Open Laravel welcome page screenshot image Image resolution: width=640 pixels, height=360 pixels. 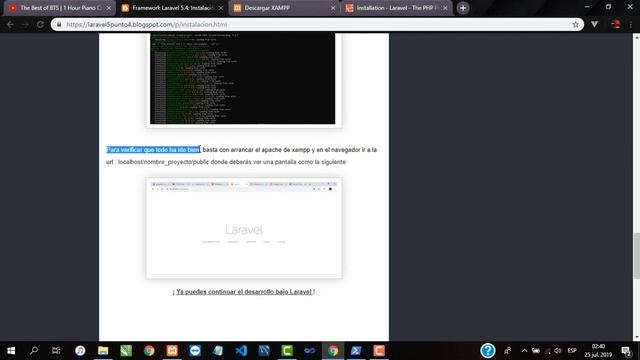point(244,228)
